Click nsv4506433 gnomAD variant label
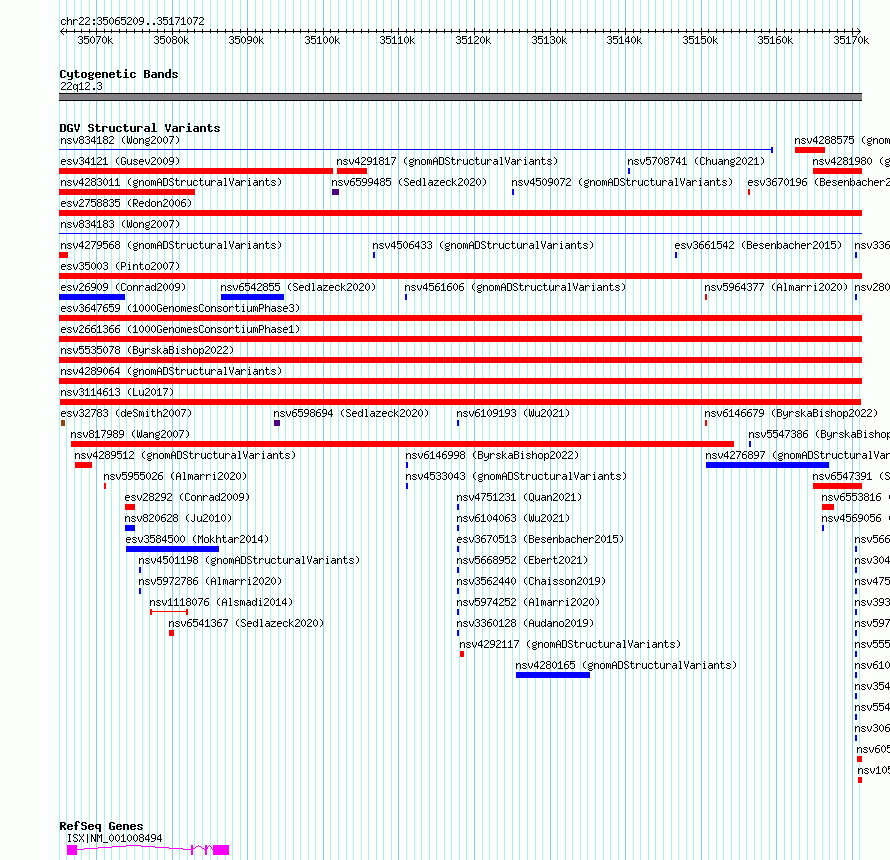 tap(483, 245)
